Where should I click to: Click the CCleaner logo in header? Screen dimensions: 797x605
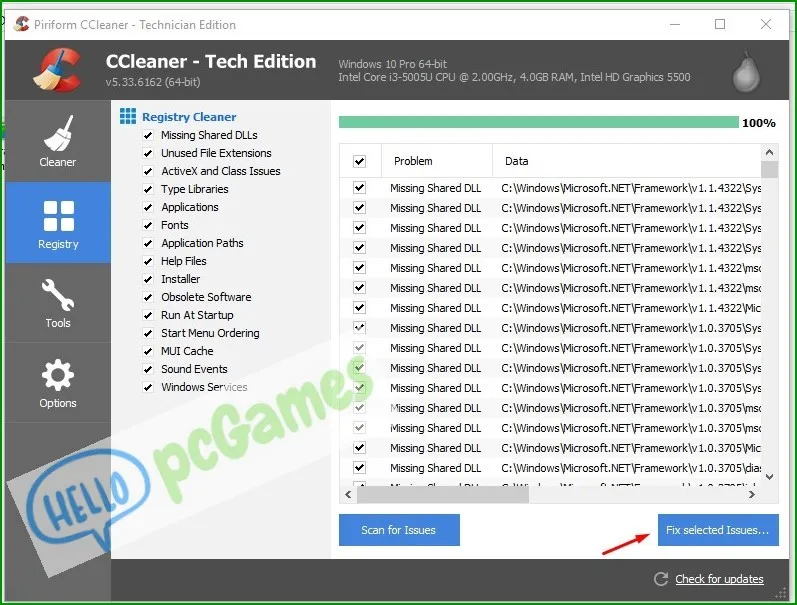53,70
